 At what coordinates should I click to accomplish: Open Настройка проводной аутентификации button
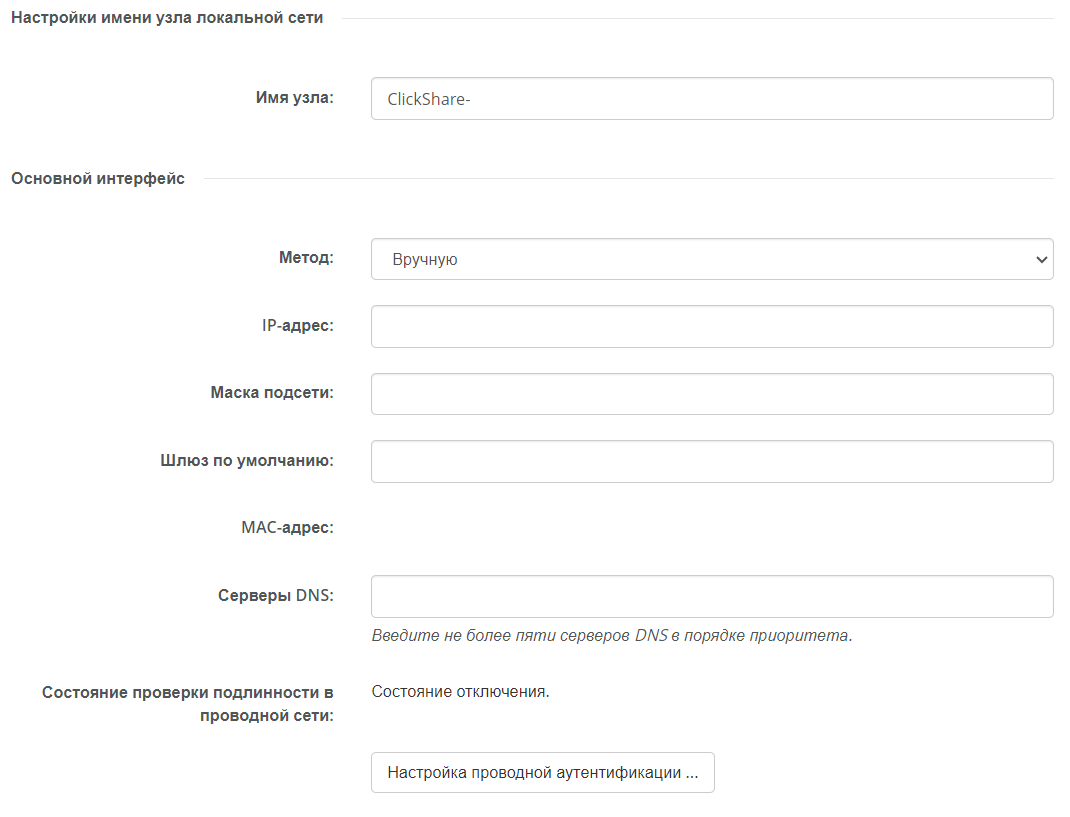pyautogui.click(x=543, y=773)
